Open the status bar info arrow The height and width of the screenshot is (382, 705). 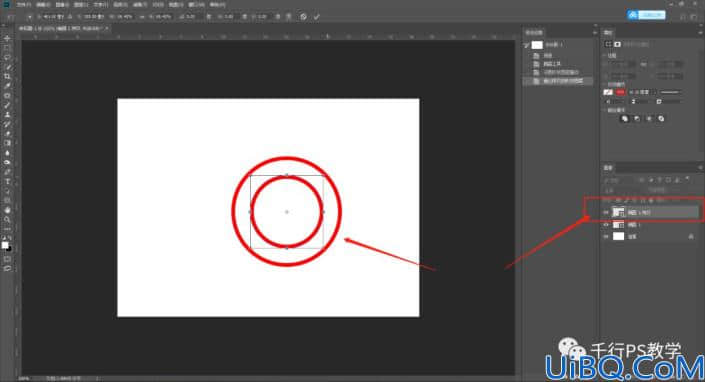click(x=97, y=378)
